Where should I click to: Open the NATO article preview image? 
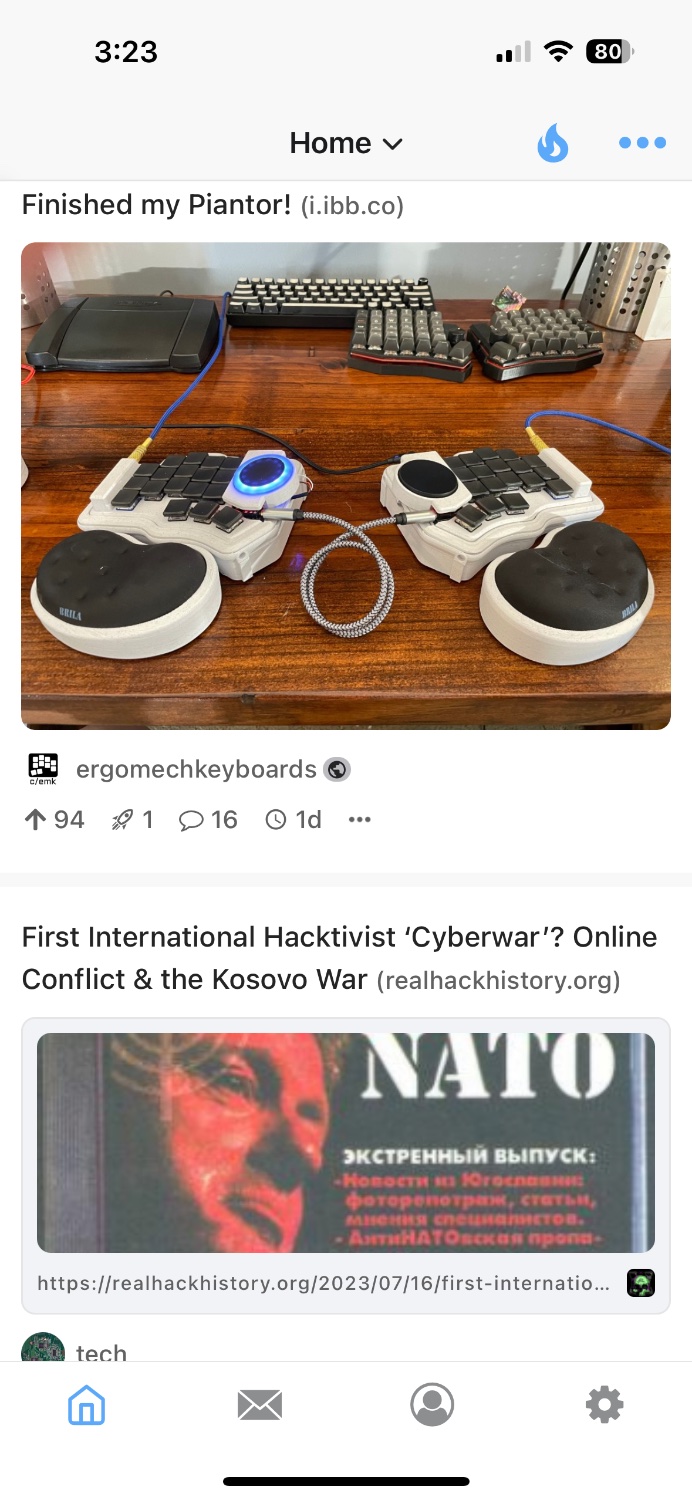[346, 1142]
